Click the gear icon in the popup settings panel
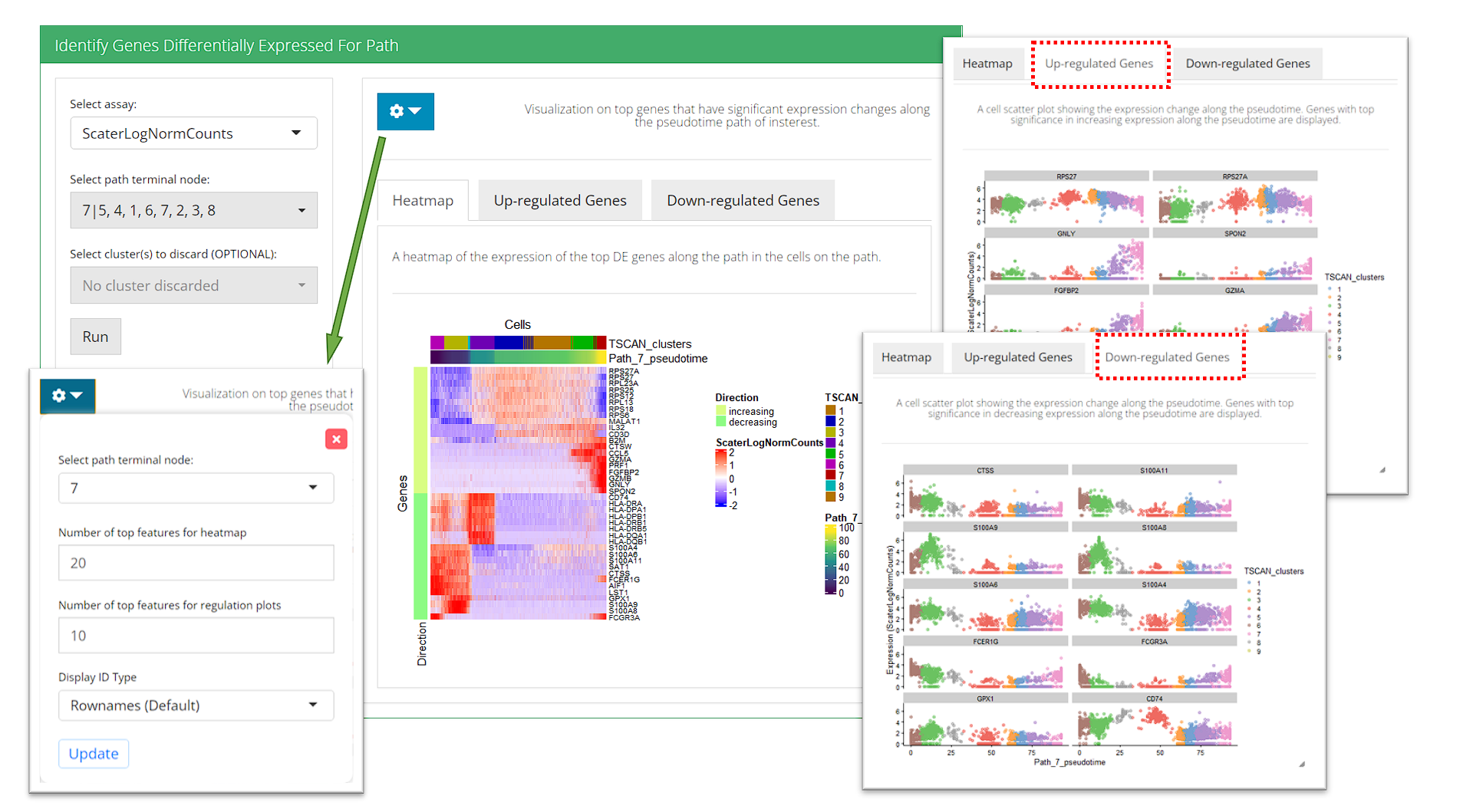 point(67,396)
